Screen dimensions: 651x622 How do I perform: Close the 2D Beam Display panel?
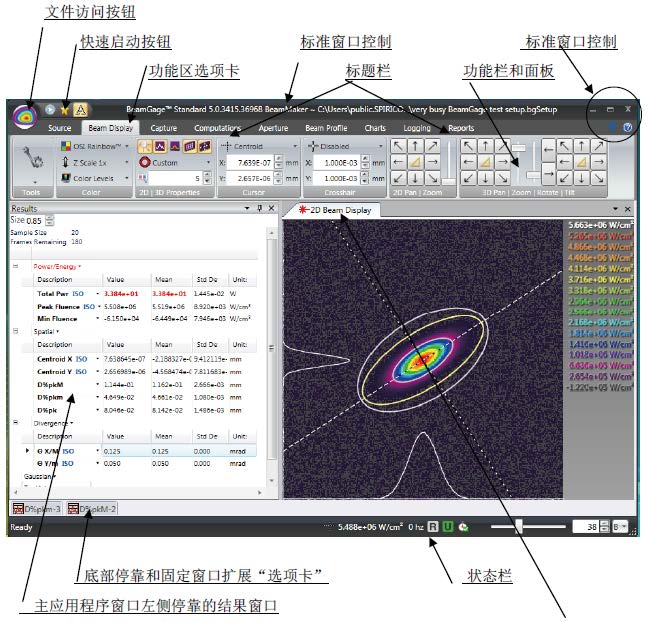coord(628,210)
